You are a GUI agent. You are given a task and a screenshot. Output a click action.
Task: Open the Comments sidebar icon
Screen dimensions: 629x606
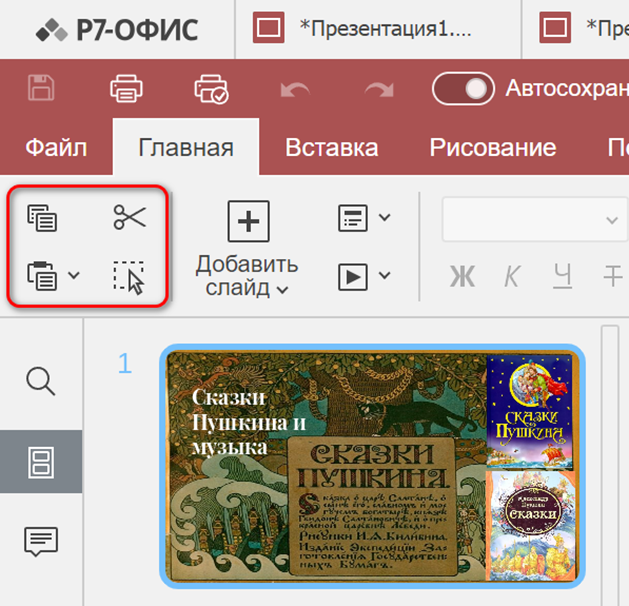pos(41,541)
